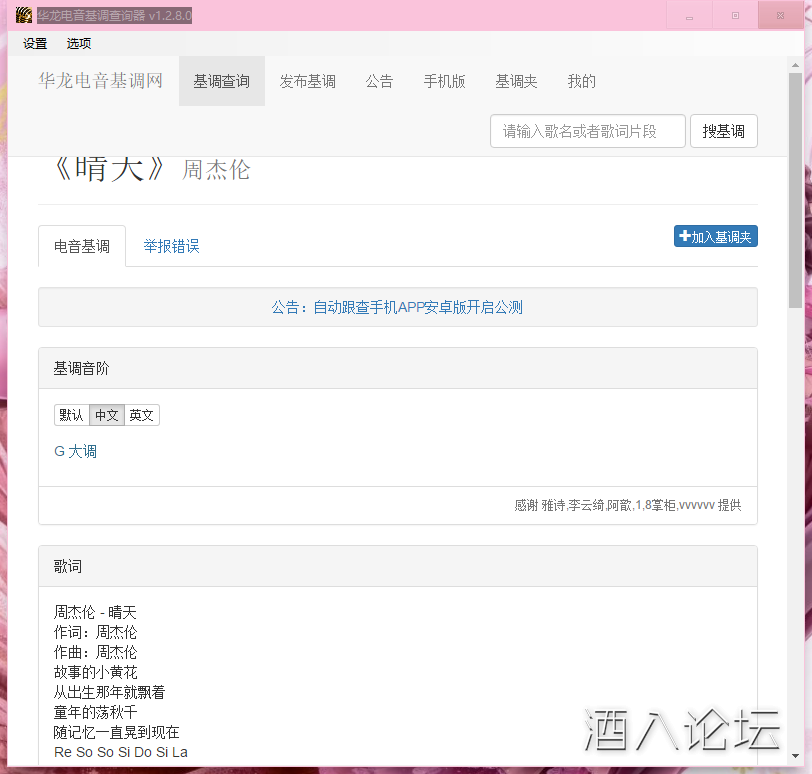Click the vertical scrollbar thumb
812x774 pixels.
pos(795,191)
